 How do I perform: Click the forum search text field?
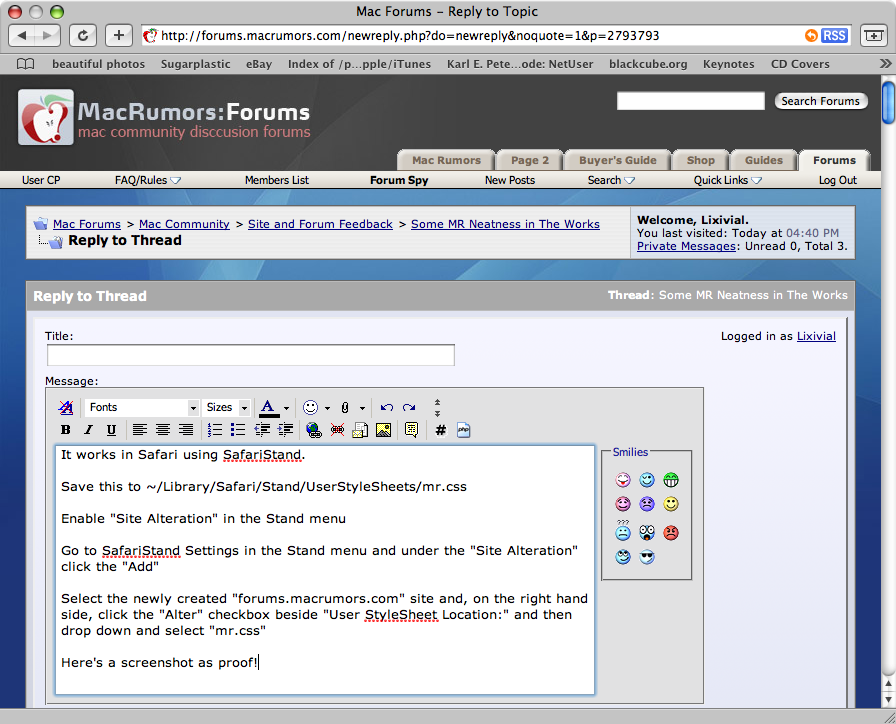coord(690,101)
